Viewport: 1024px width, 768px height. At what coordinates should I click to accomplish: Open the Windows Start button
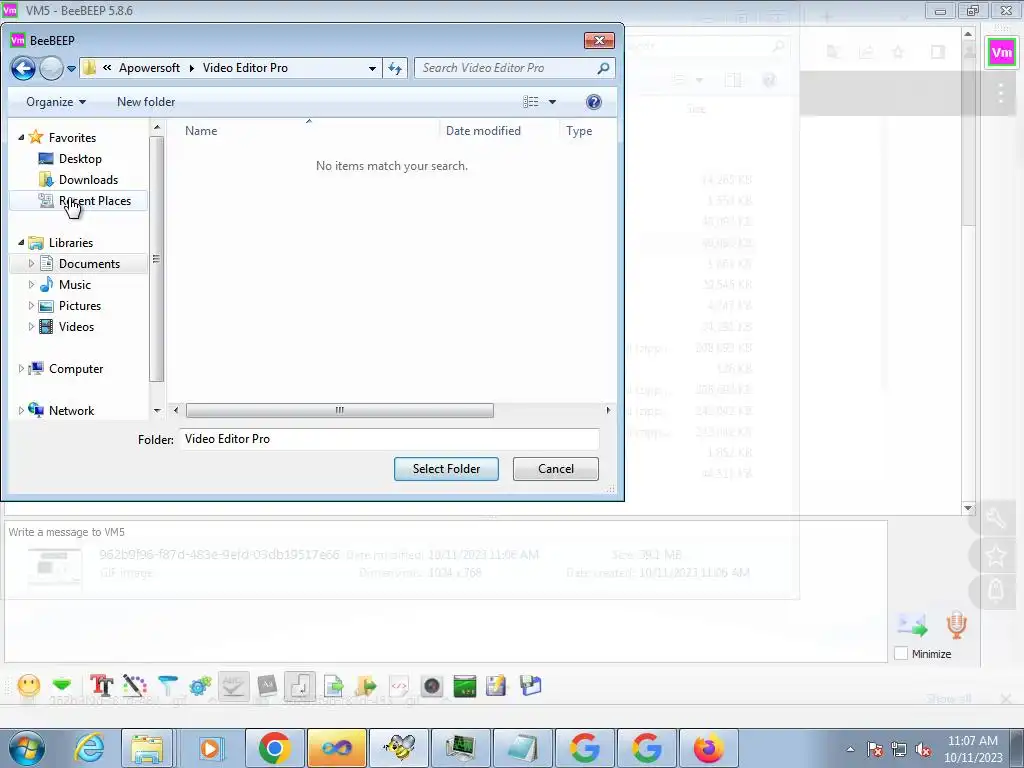(x=26, y=748)
